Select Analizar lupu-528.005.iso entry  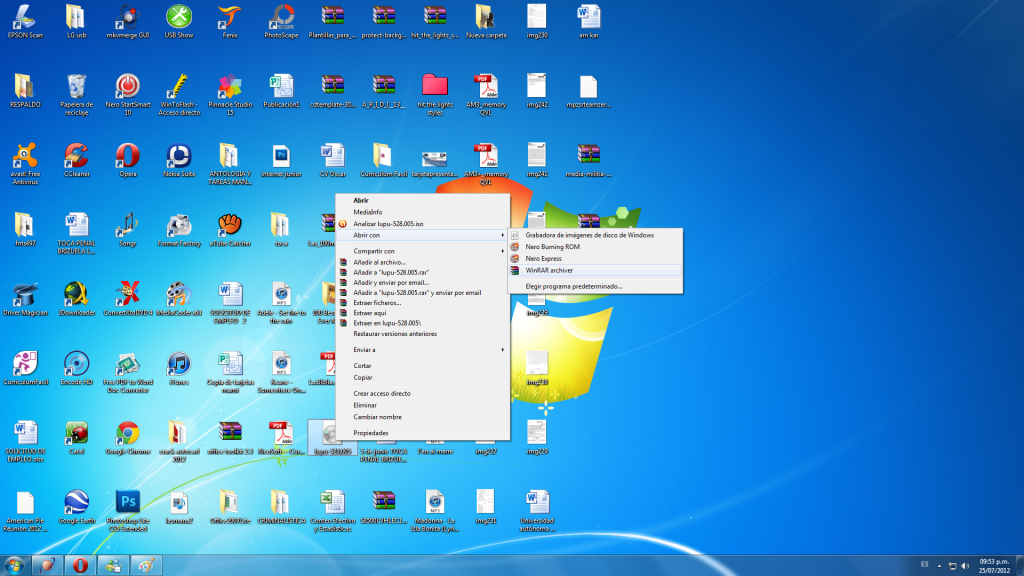(x=423, y=223)
